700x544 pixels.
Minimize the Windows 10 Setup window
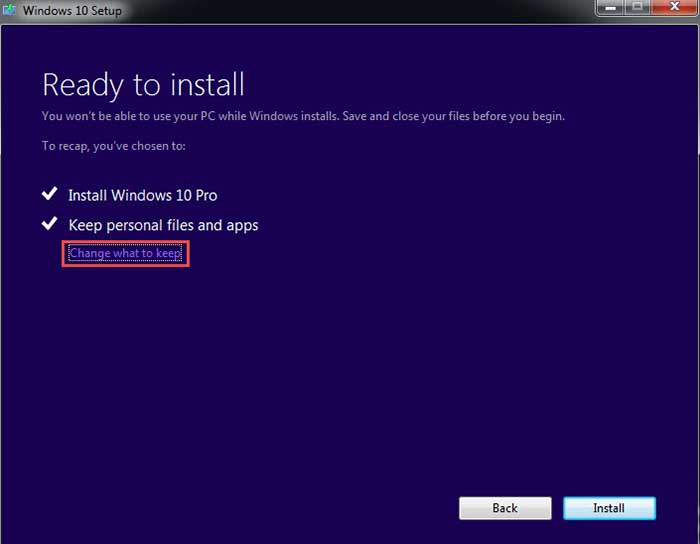pos(610,7)
